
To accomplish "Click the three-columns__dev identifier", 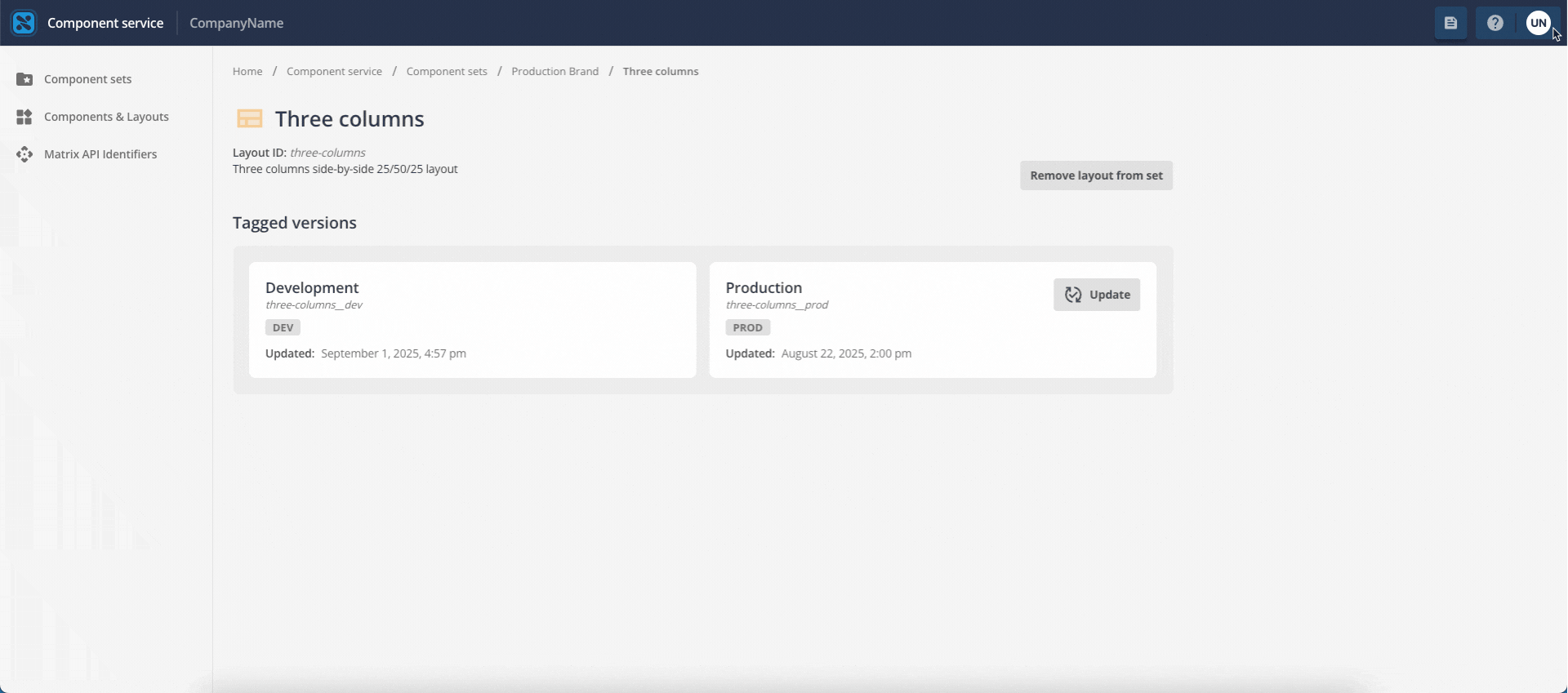I will 314,304.
